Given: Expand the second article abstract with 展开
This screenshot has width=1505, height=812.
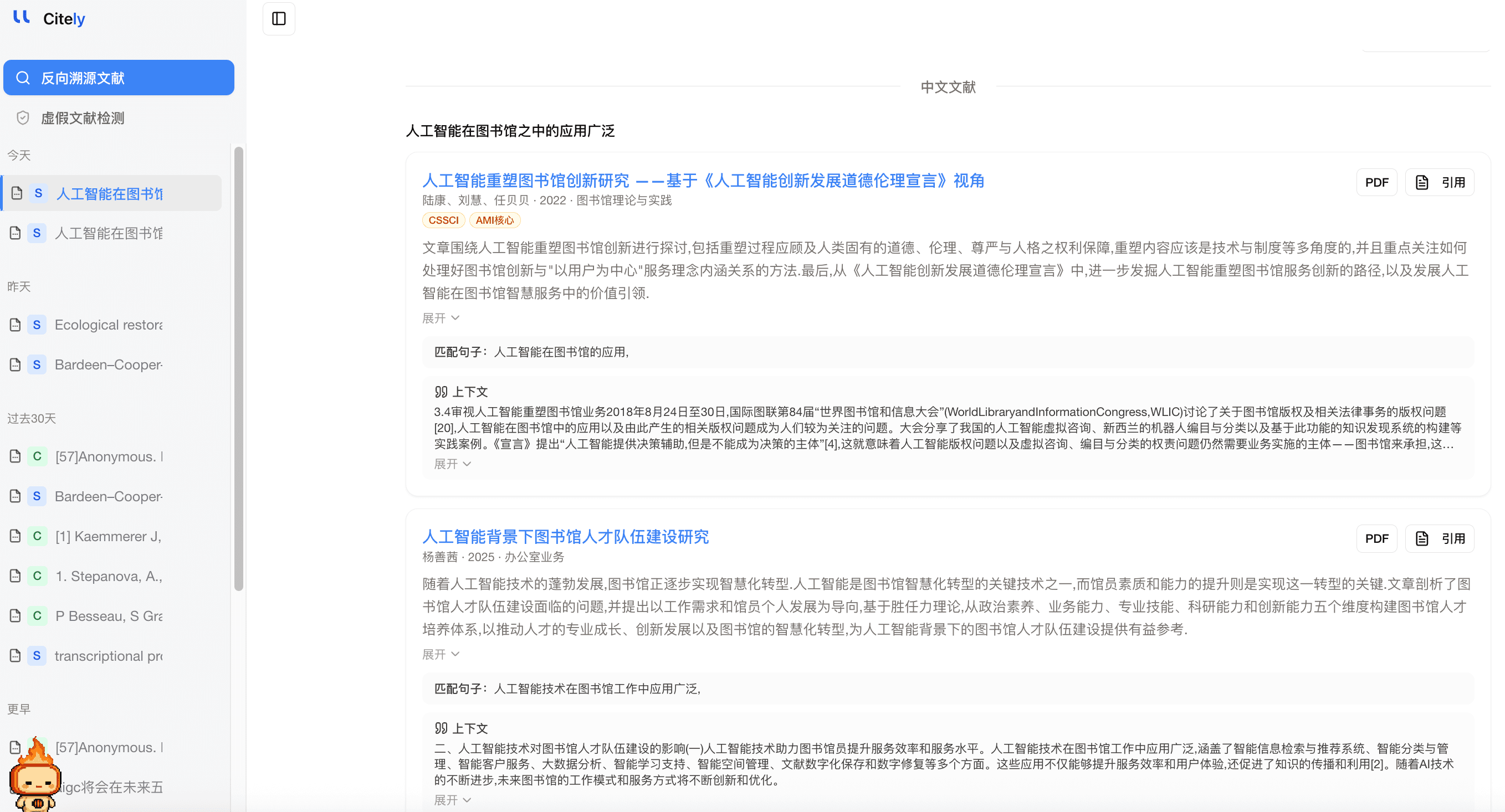Looking at the screenshot, I should point(441,654).
